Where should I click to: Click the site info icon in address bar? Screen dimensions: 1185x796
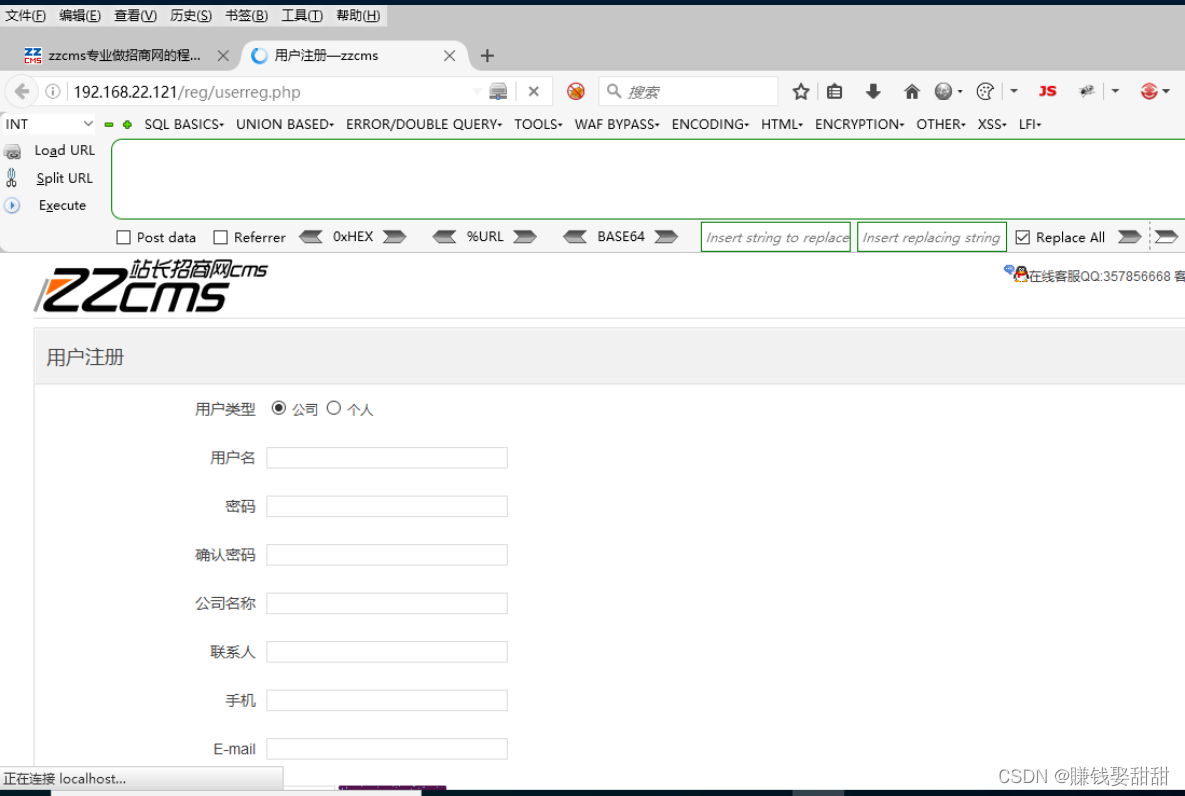pyautogui.click(x=52, y=91)
